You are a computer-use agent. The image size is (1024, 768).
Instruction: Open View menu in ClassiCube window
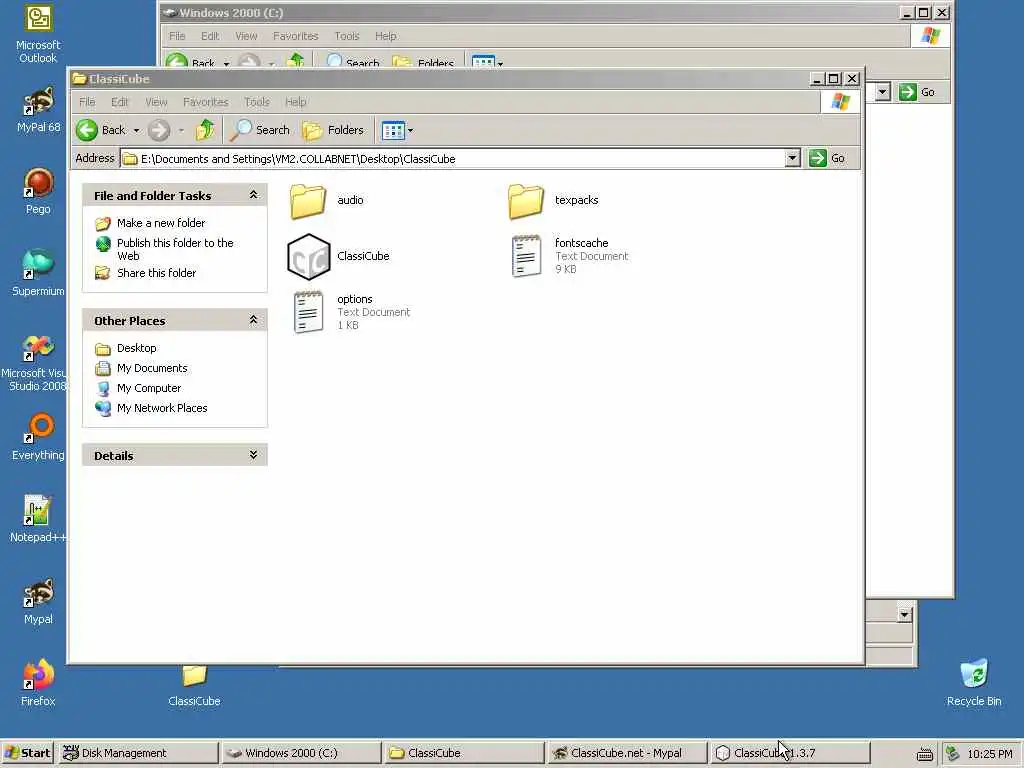coord(156,102)
